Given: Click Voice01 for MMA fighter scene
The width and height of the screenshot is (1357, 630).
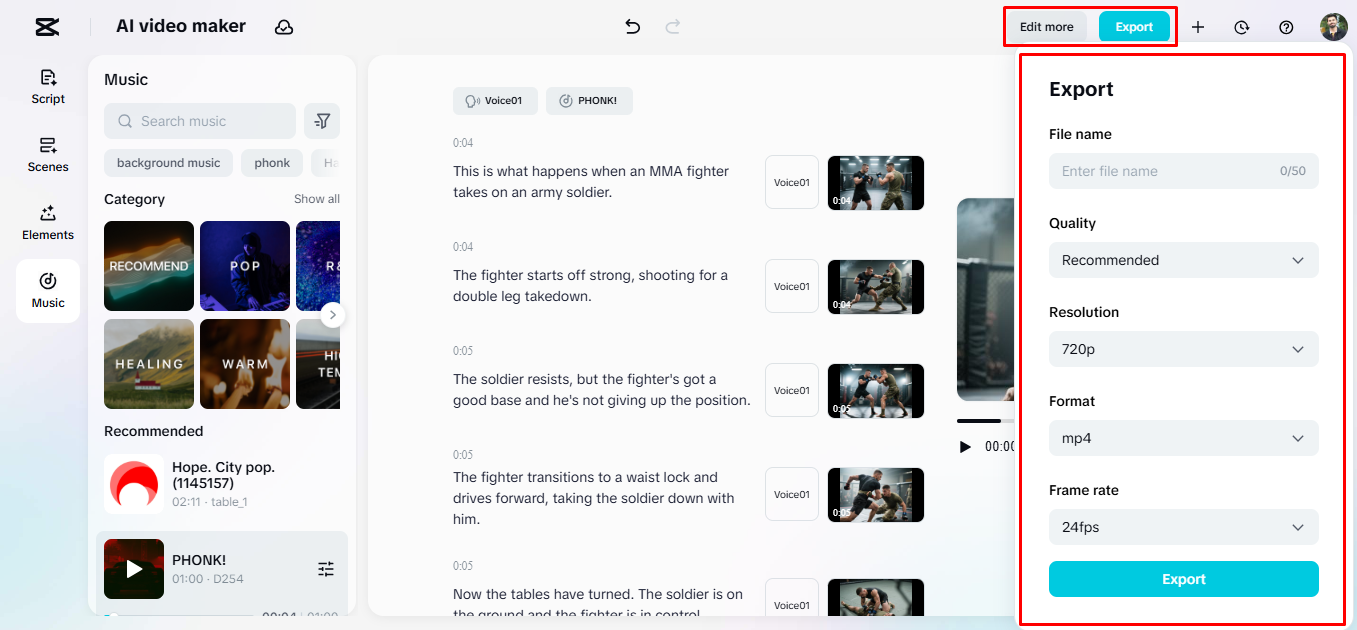Looking at the screenshot, I should tap(792, 182).
